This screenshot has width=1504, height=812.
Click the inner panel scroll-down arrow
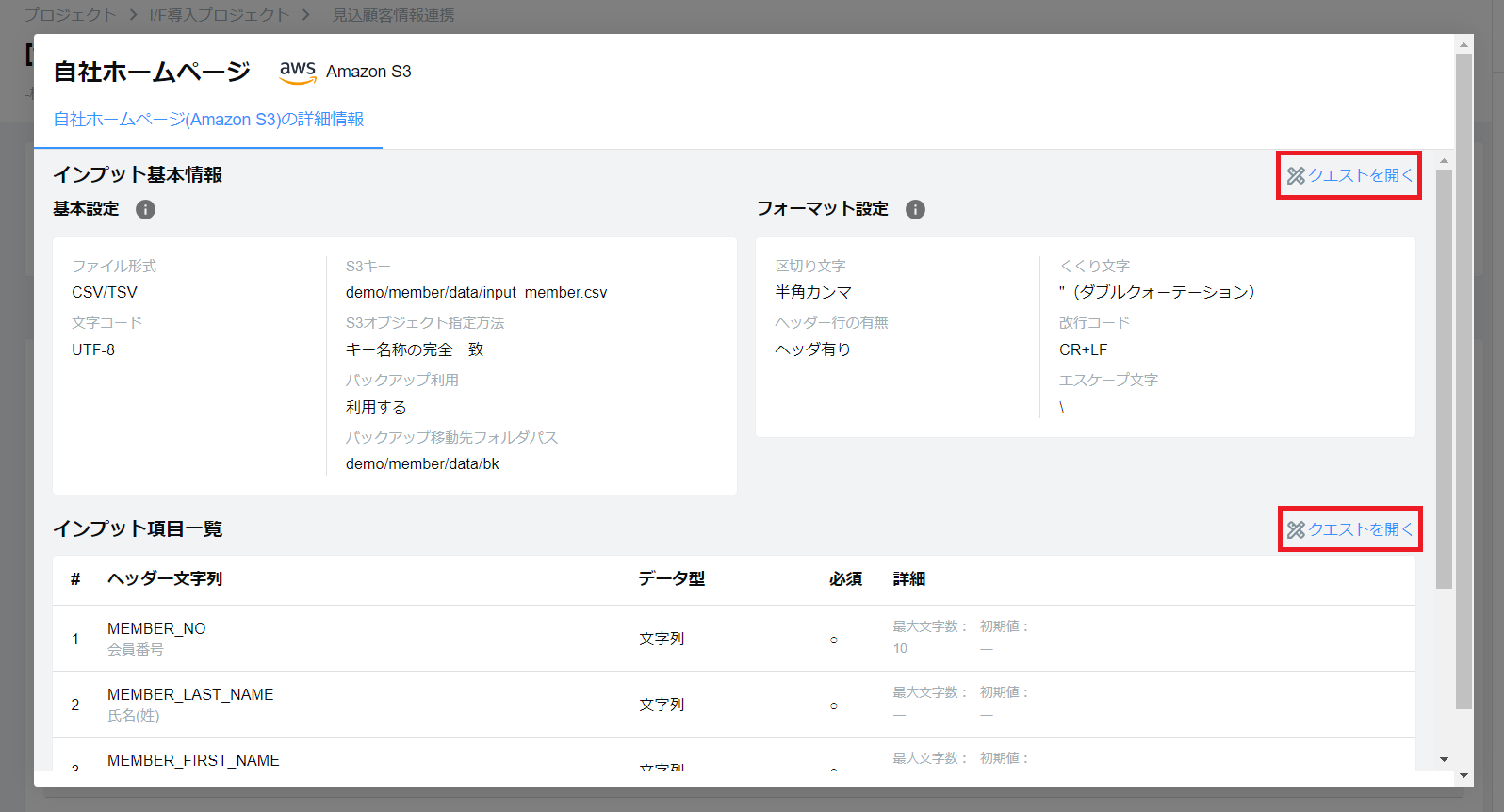1444,759
